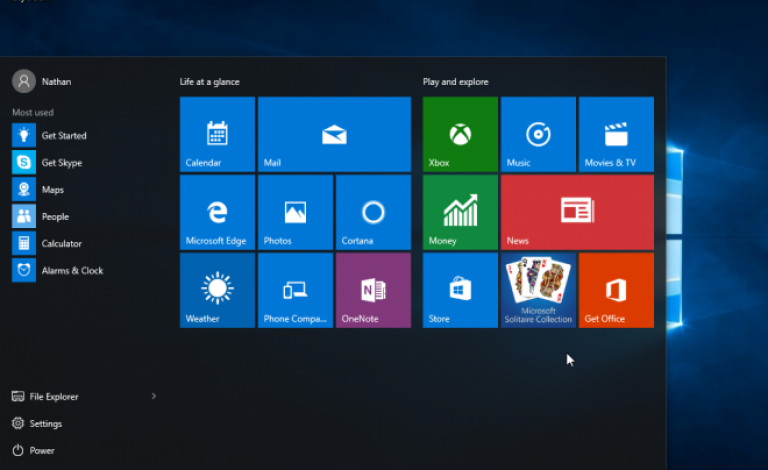Launch the OneNote tile

(x=373, y=290)
